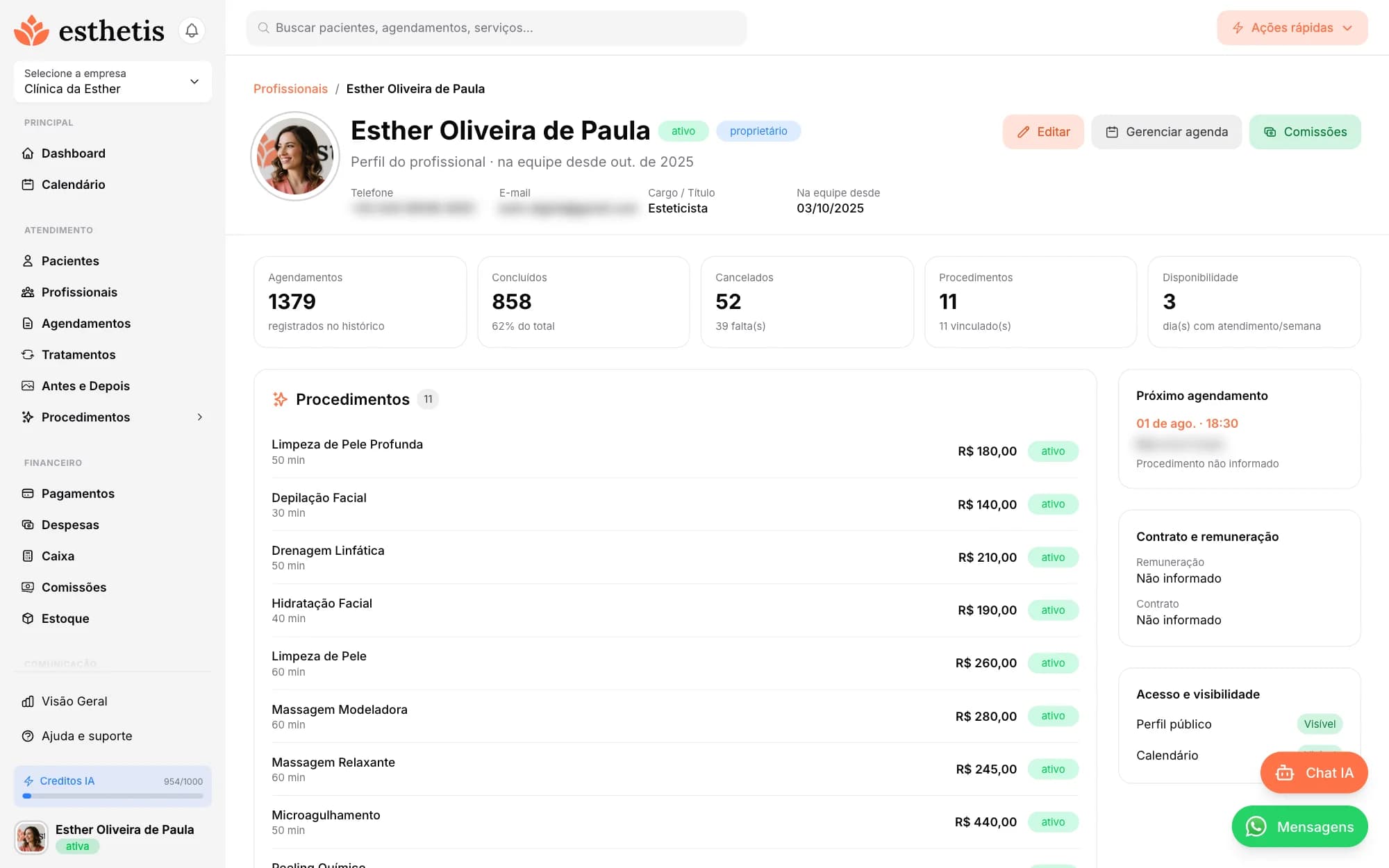Click the Agendamentos document icon
The height and width of the screenshot is (868, 1389).
point(28,324)
